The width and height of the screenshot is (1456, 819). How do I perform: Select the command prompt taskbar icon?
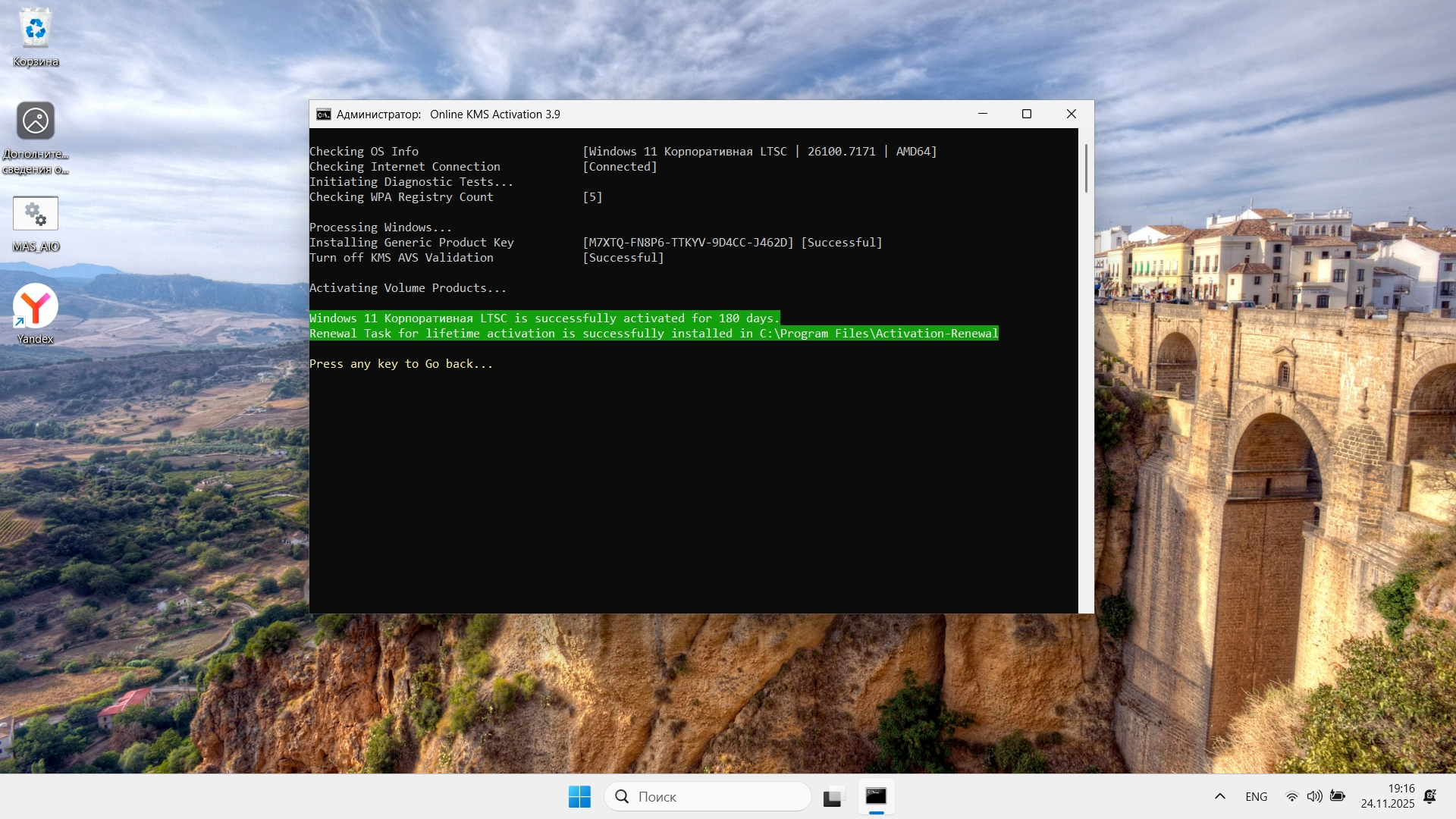pos(876,796)
